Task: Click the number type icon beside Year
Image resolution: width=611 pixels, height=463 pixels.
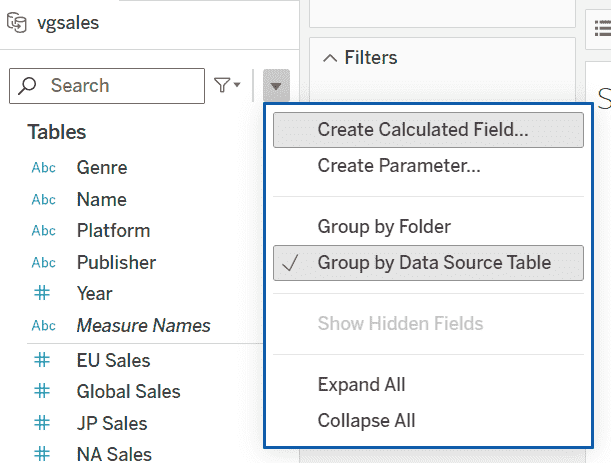Action: pyautogui.click(x=43, y=294)
